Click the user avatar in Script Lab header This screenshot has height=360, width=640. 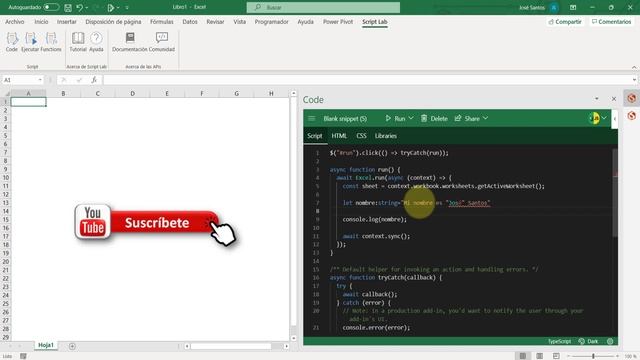click(594, 118)
